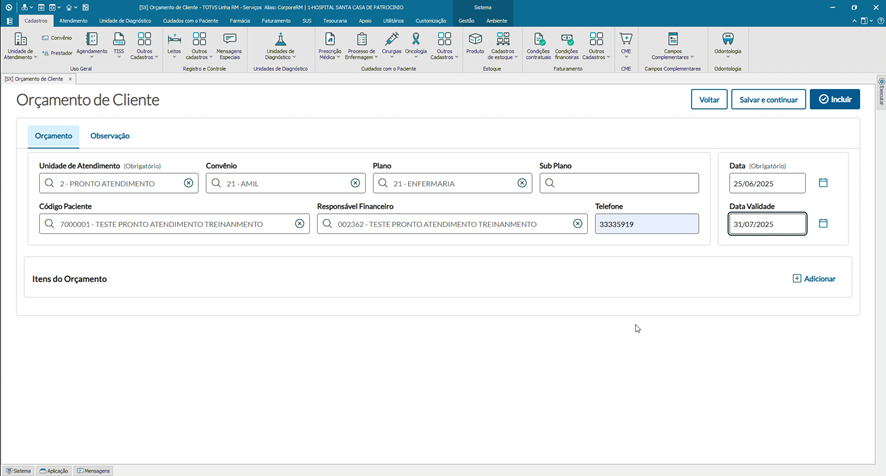Open the Agendamento ribbon icon
This screenshot has height=476, width=886.
click(92, 44)
